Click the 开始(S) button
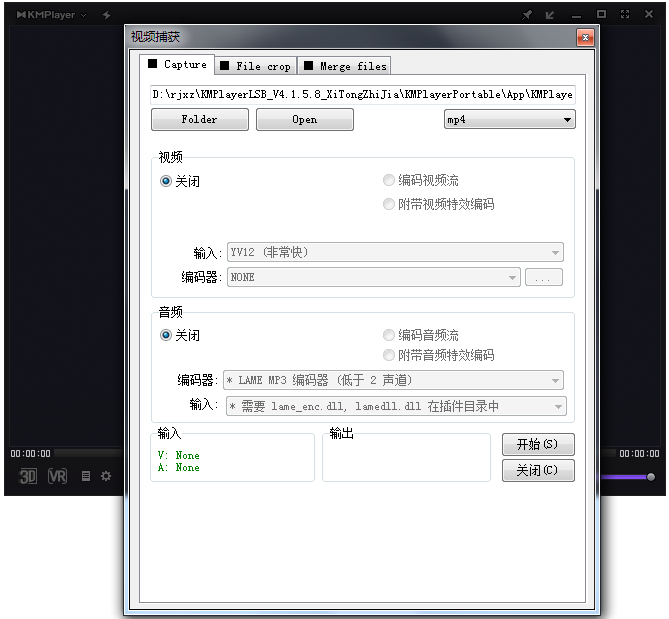Screen dimensions: 669x619 [538, 445]
